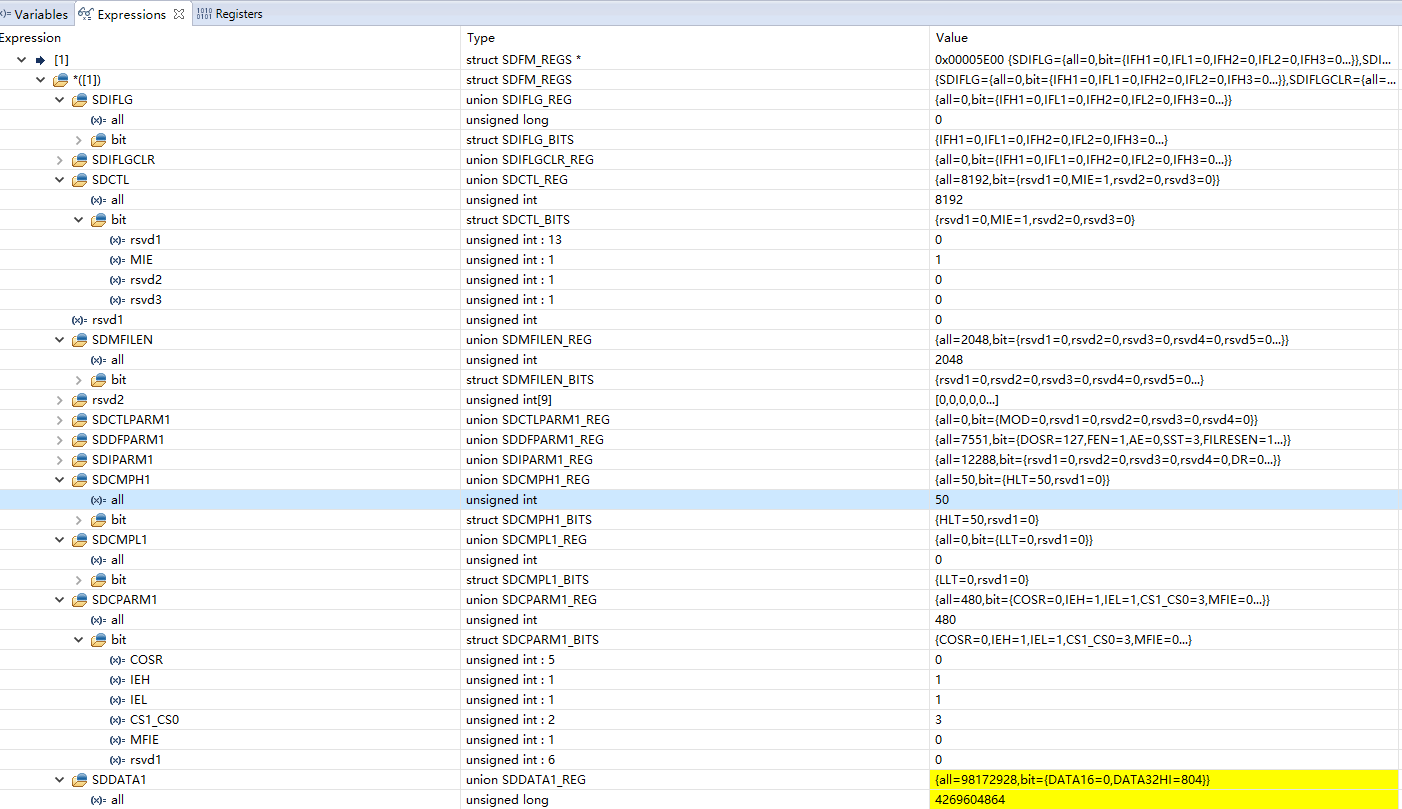Click the value 8192 of SDCTL all
The height and width of the screenshot is (809, 1402).
pos(951,200)
